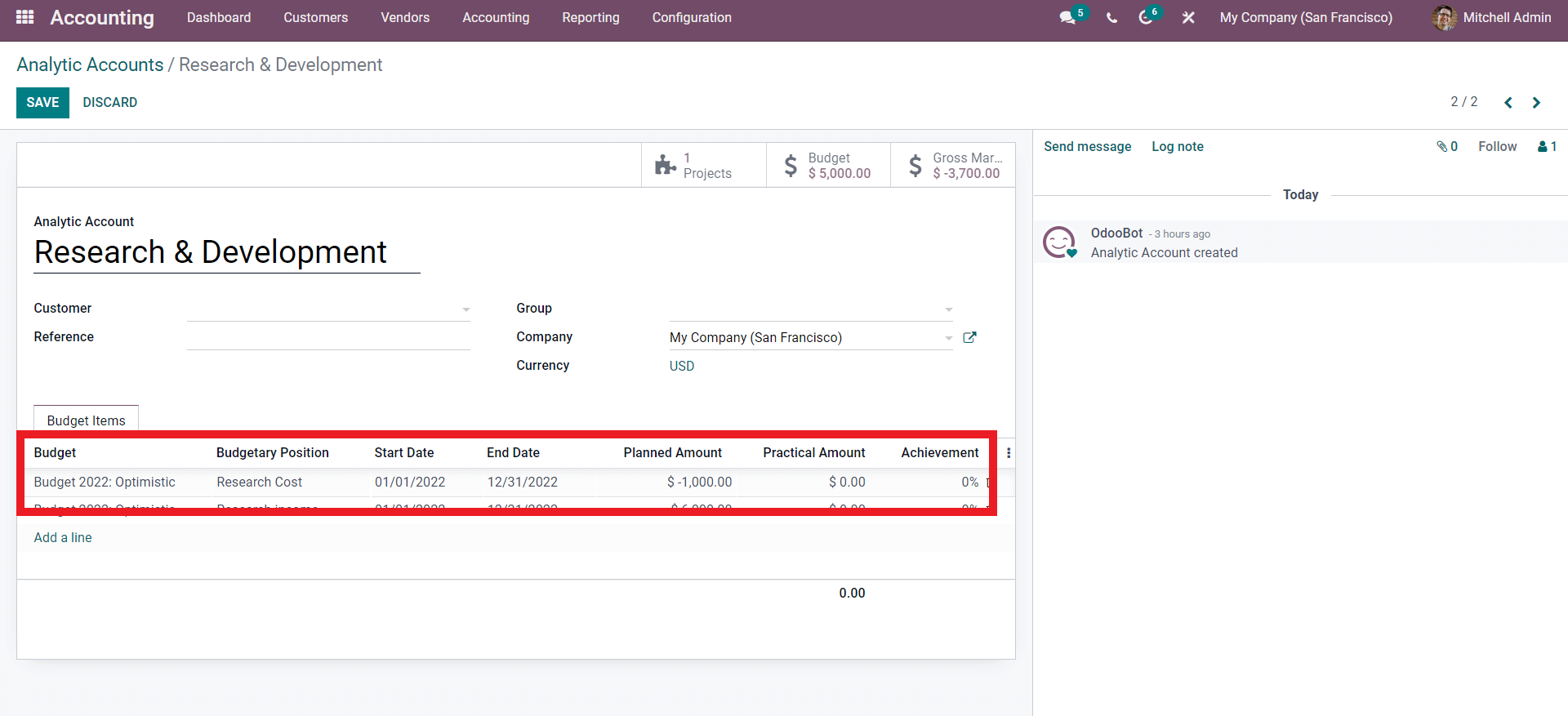Click the followers person icon
This screenshot has height=716, width=1568.
pos(1543,147)
